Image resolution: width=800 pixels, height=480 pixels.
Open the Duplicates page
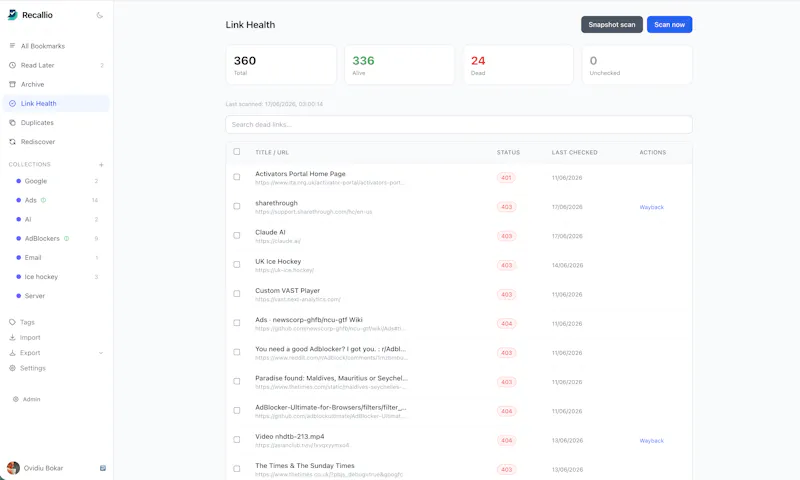[56, 122]
